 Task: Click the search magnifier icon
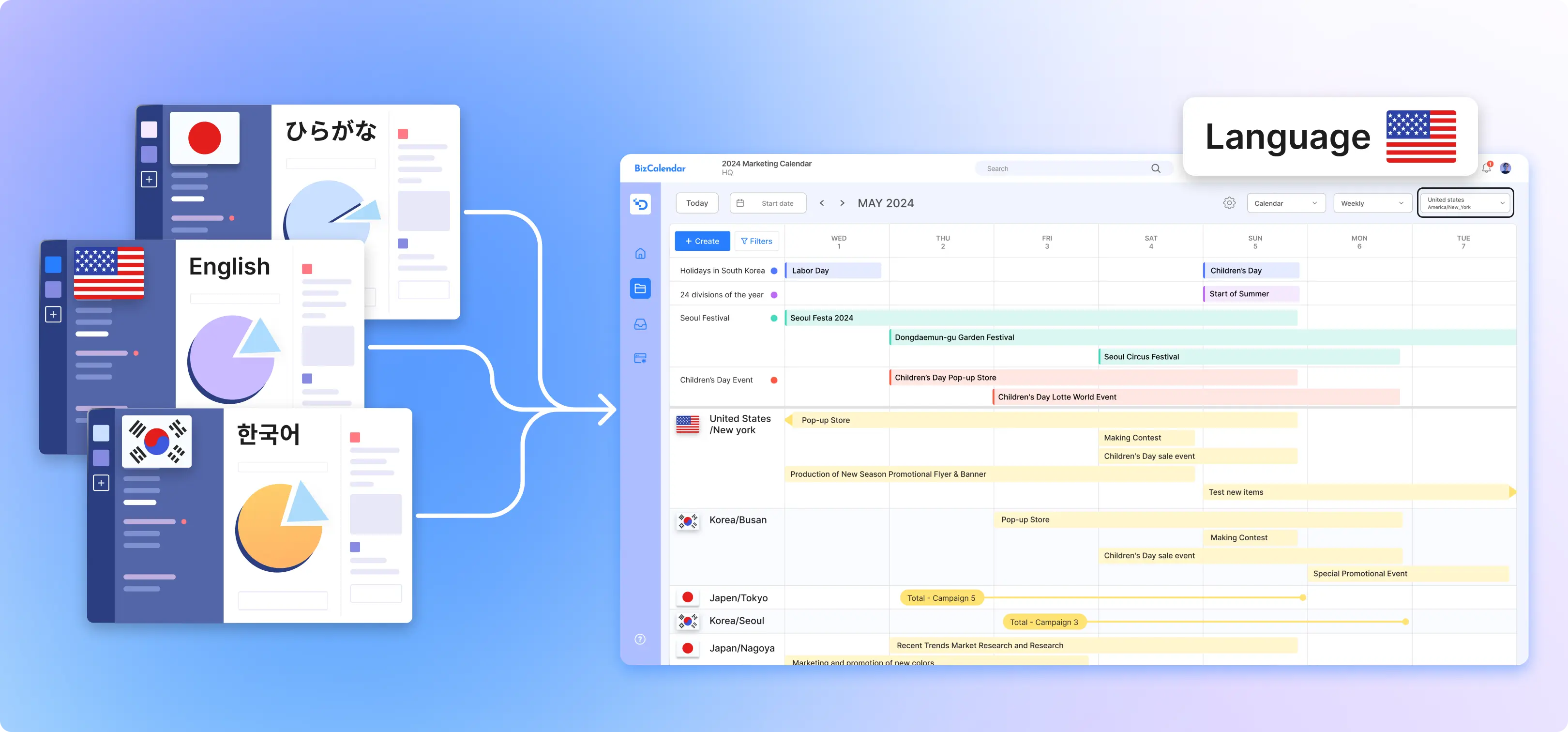click(x=1155, y=168)
